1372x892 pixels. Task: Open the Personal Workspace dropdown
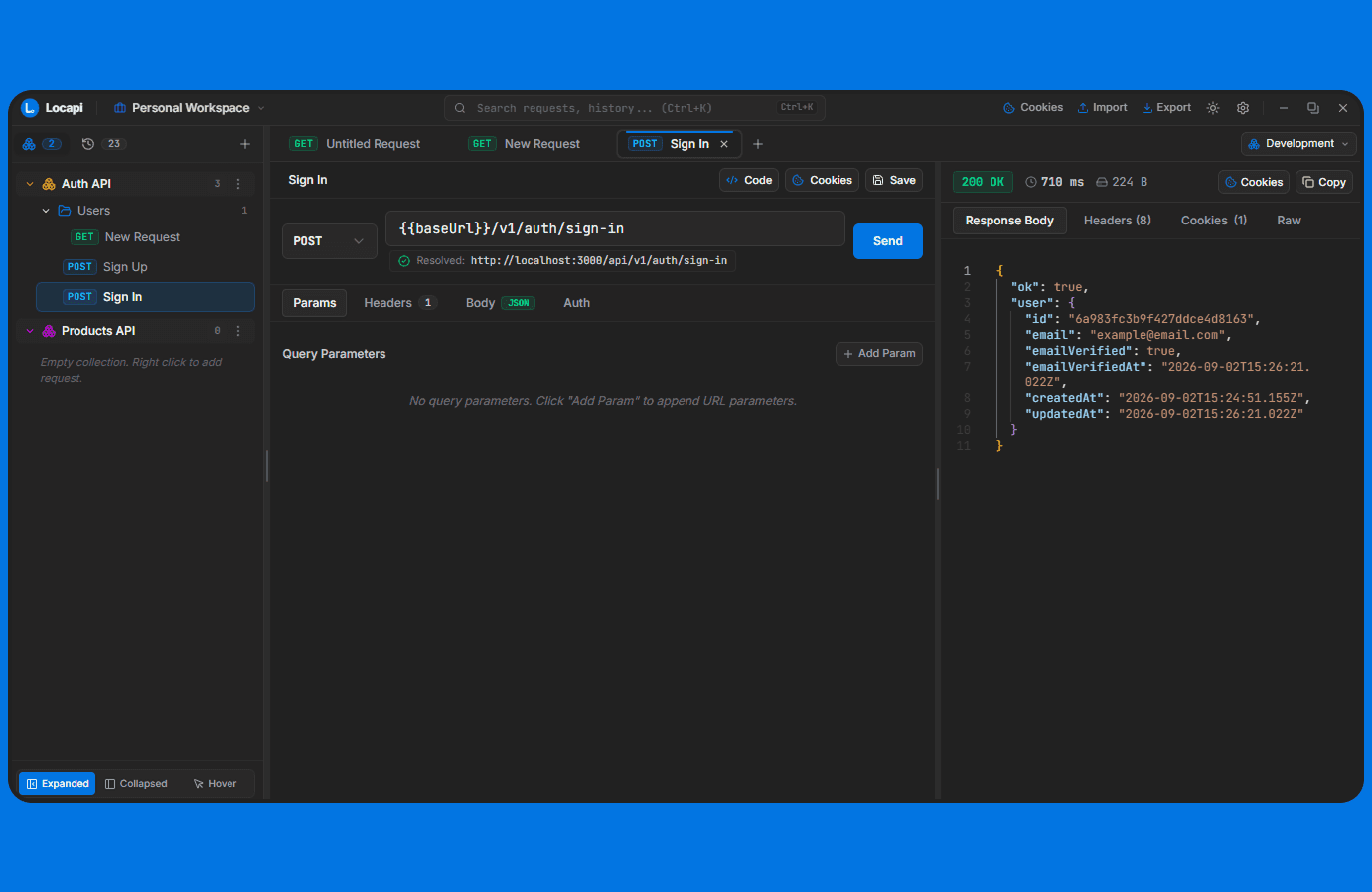(190, 108)
